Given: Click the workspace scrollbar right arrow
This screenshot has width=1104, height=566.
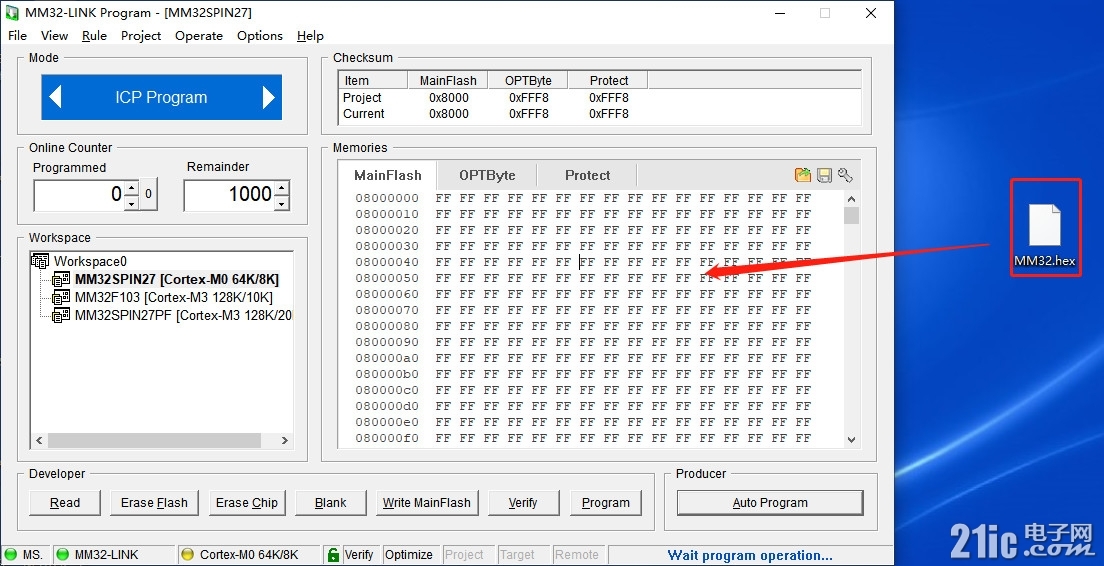Looking at the screenshot, I should click(284, 440).
